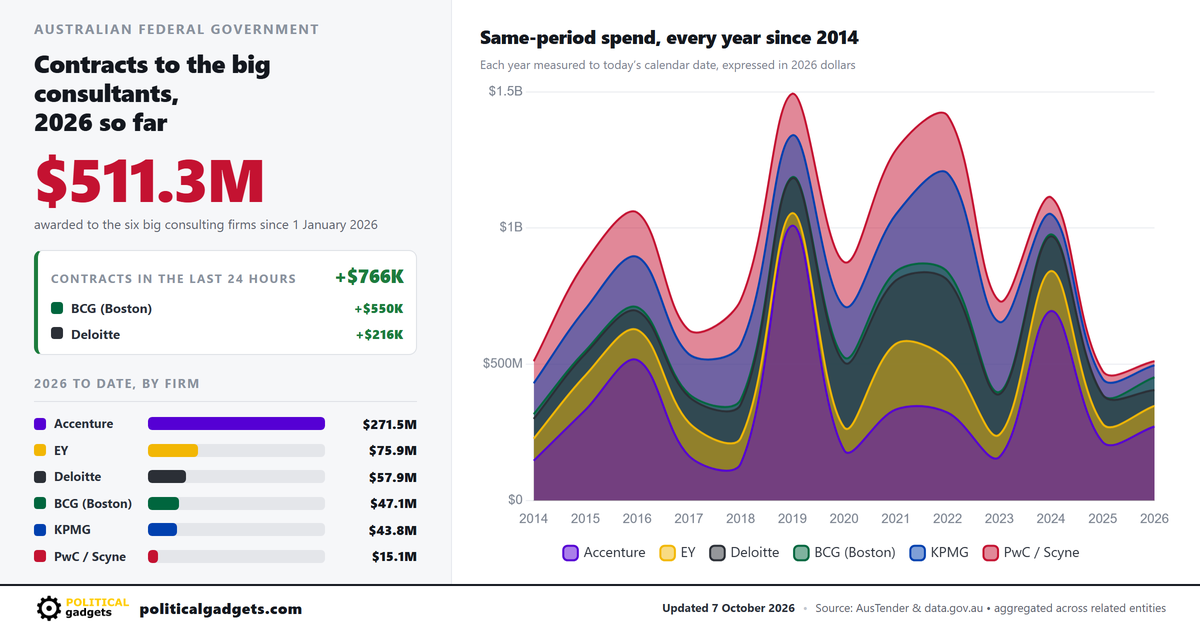Toggle Accenture series in chart legend
This screenshot has width=1200, height=630.
[x=604, y=552]
